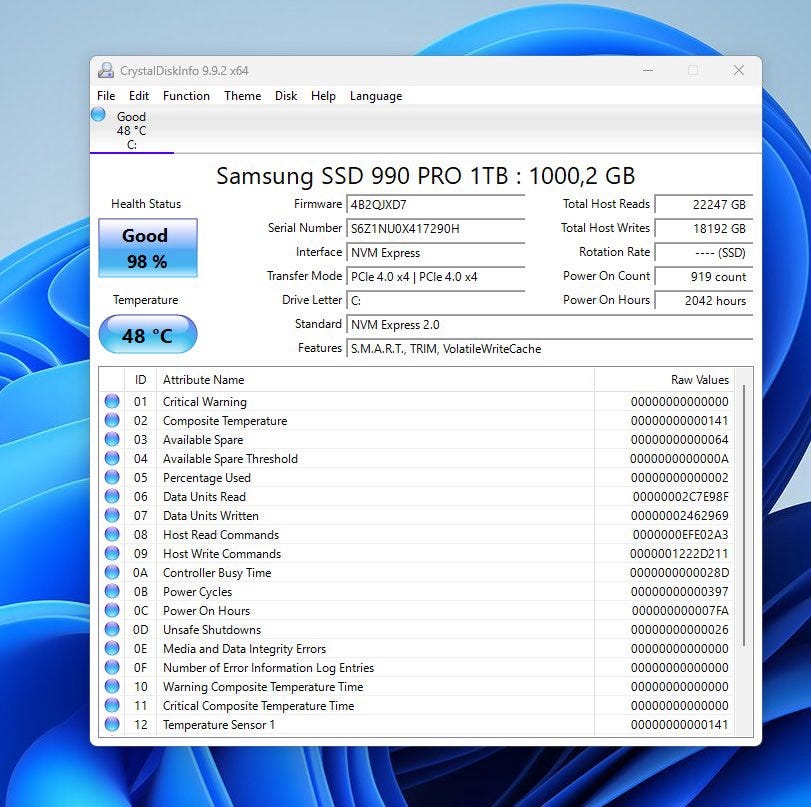Open the Edit menu
This screenshot has width=811, height=807.
(x=139, y=96)
